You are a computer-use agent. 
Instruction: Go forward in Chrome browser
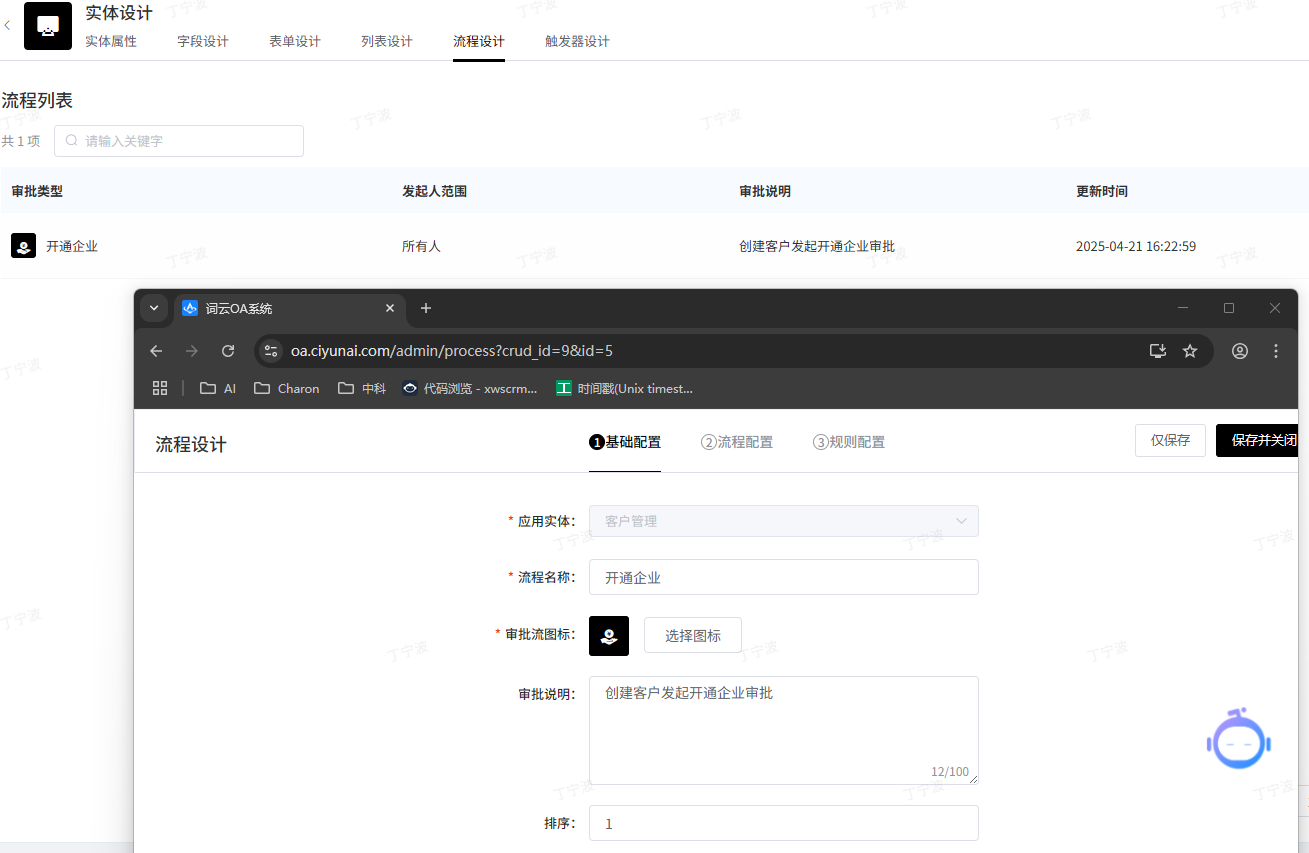coord(192,351)
